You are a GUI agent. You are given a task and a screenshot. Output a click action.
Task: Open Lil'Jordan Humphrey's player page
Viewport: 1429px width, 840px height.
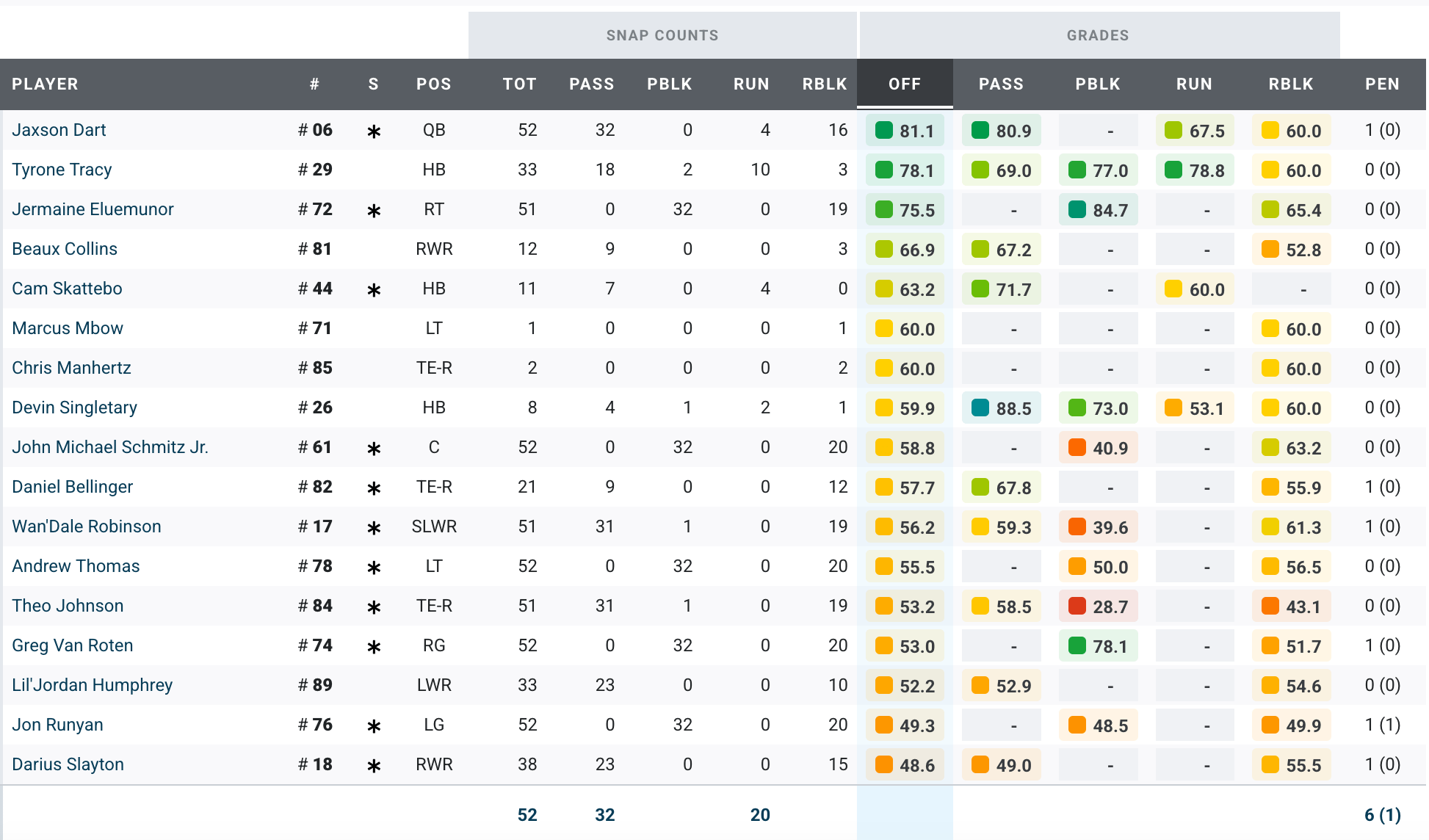[92, 685]
